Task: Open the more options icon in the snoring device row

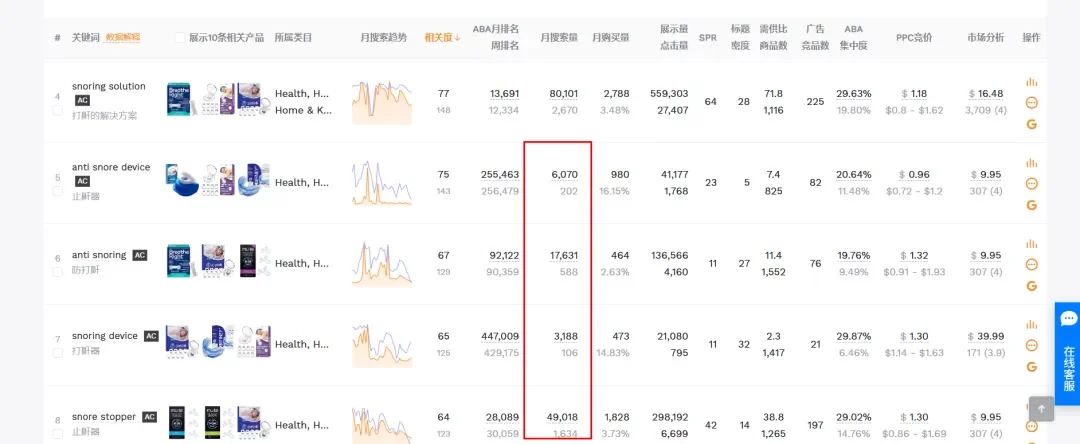Action: point(1031,346)
